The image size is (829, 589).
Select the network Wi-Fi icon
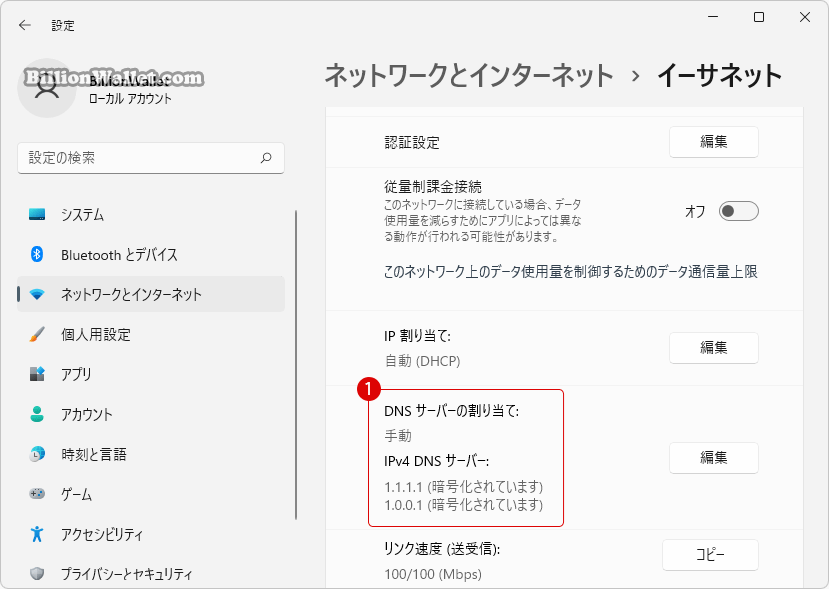(37, 294)
